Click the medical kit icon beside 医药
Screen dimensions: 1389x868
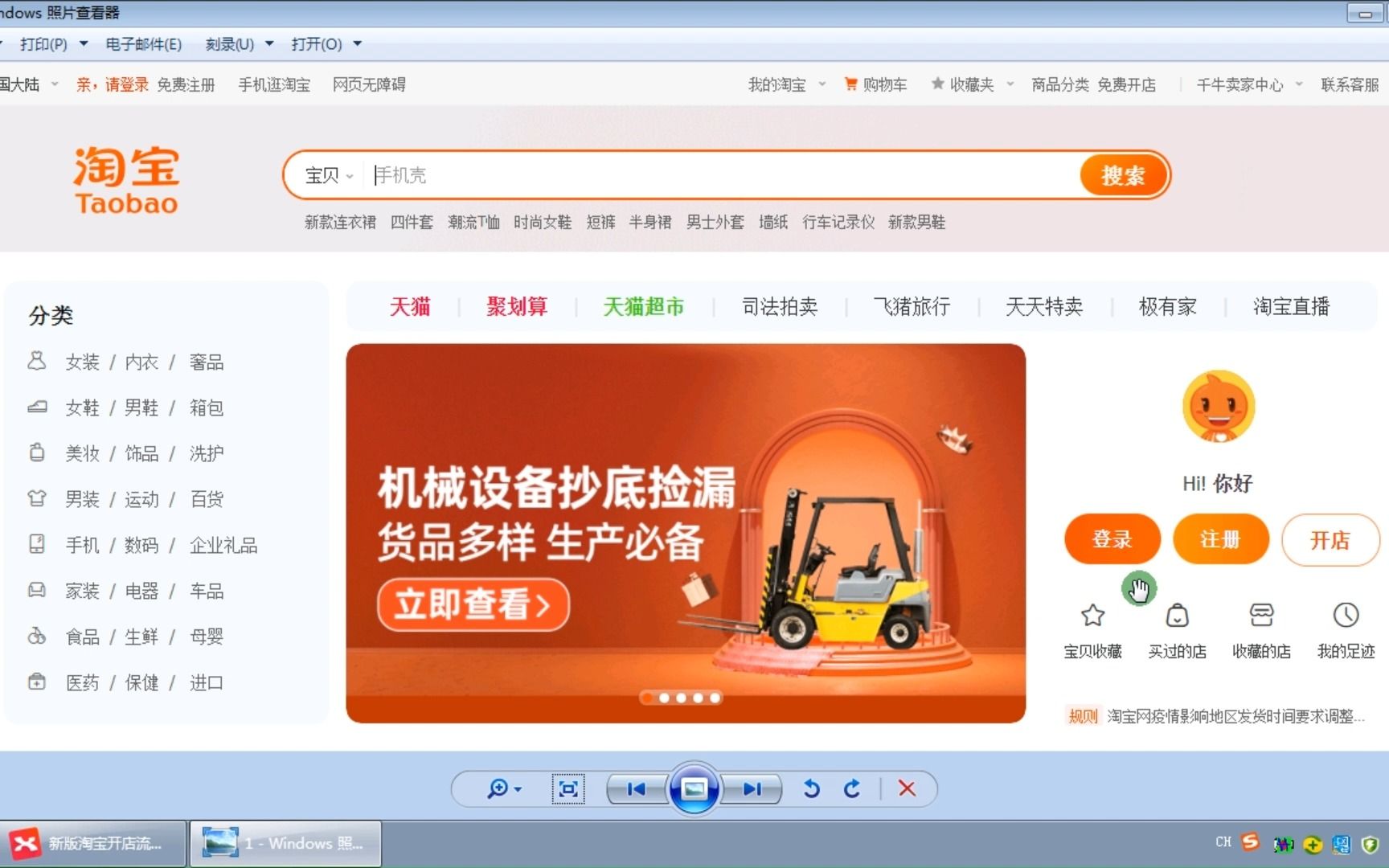(37, 682)
